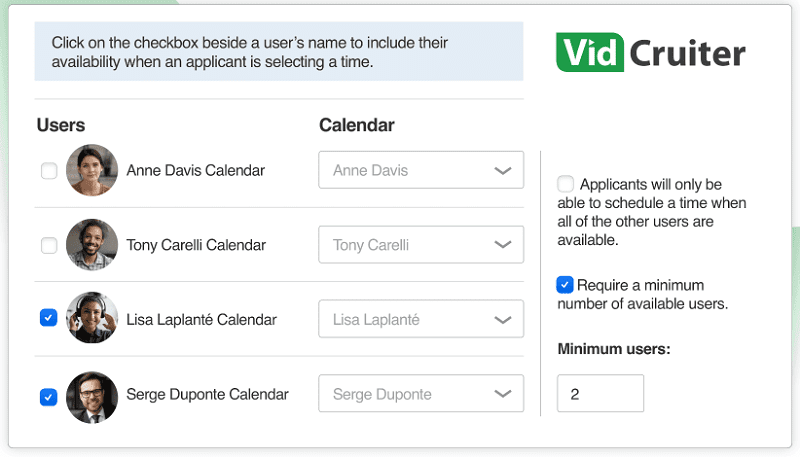800x457 pixels.
Task: Click the VidCruiter logo
Action: (650, 52)
